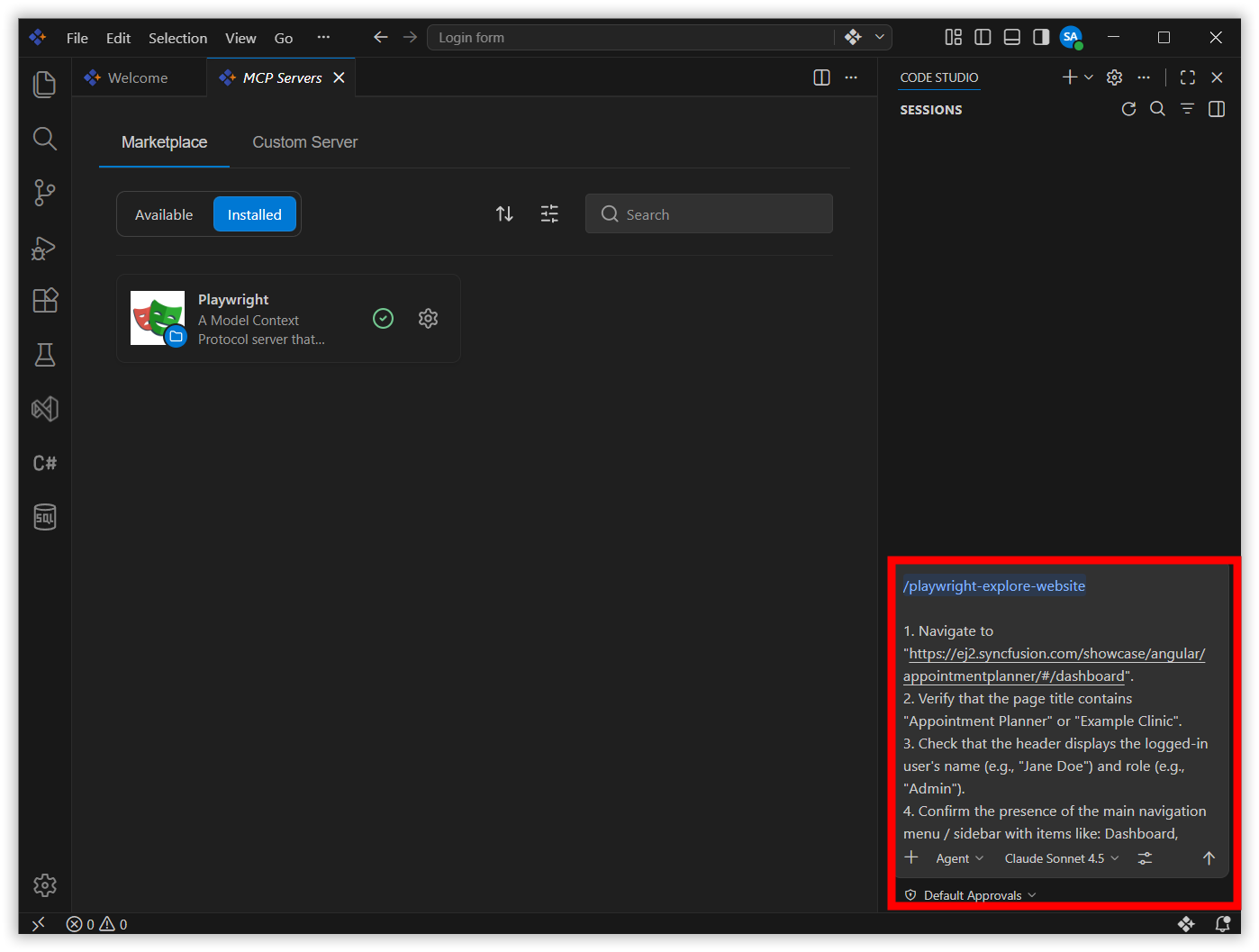
Task: Start a new Code Studio session
Action: (x=1069, y=77)
